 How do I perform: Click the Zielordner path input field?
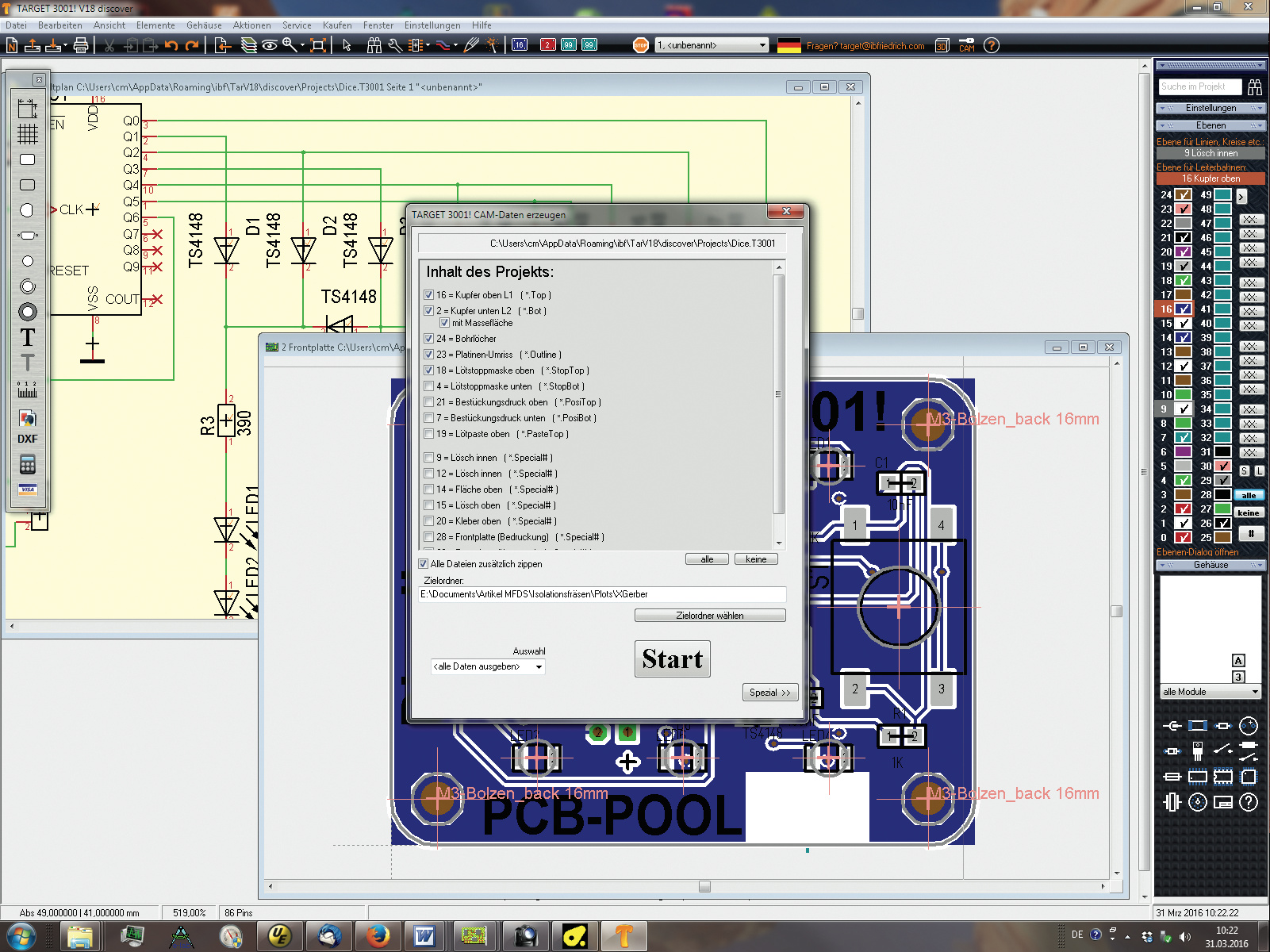point(601,594)
